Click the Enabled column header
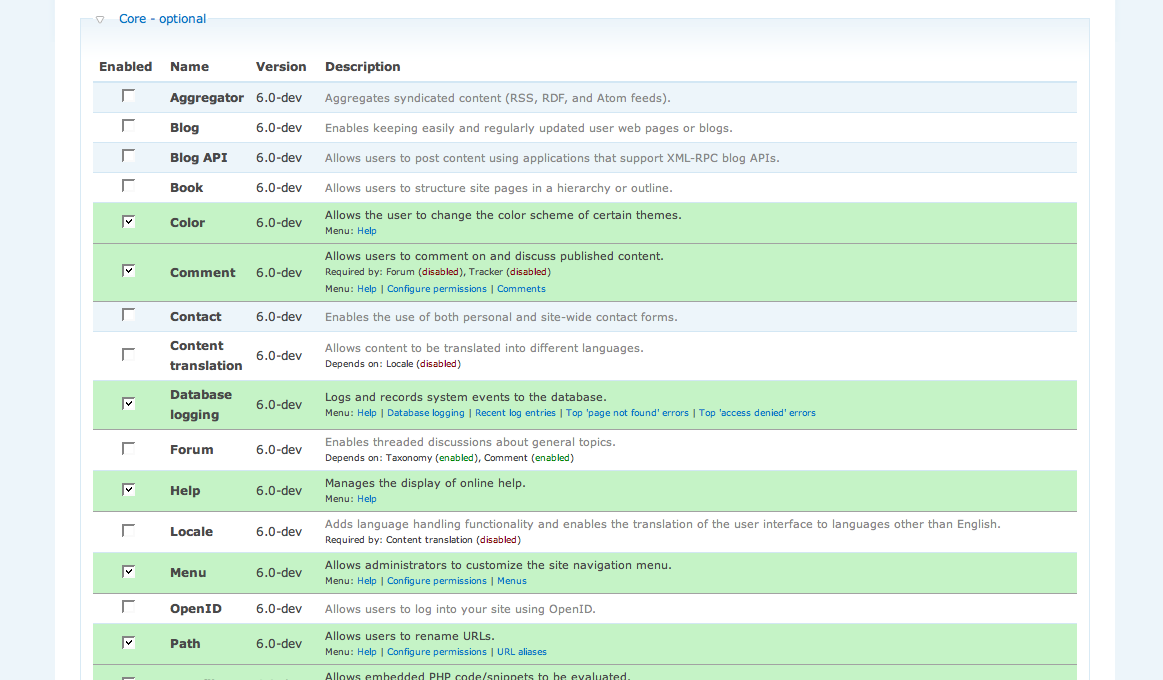 coord(125,67)
